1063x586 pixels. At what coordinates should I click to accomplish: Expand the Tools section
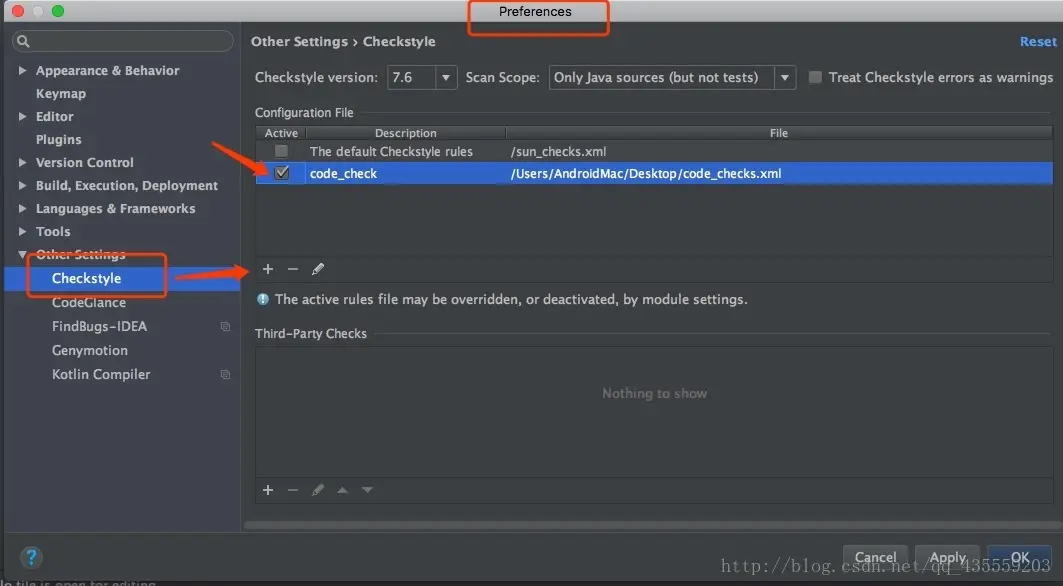pyautogui.click(x=22, y=231)
